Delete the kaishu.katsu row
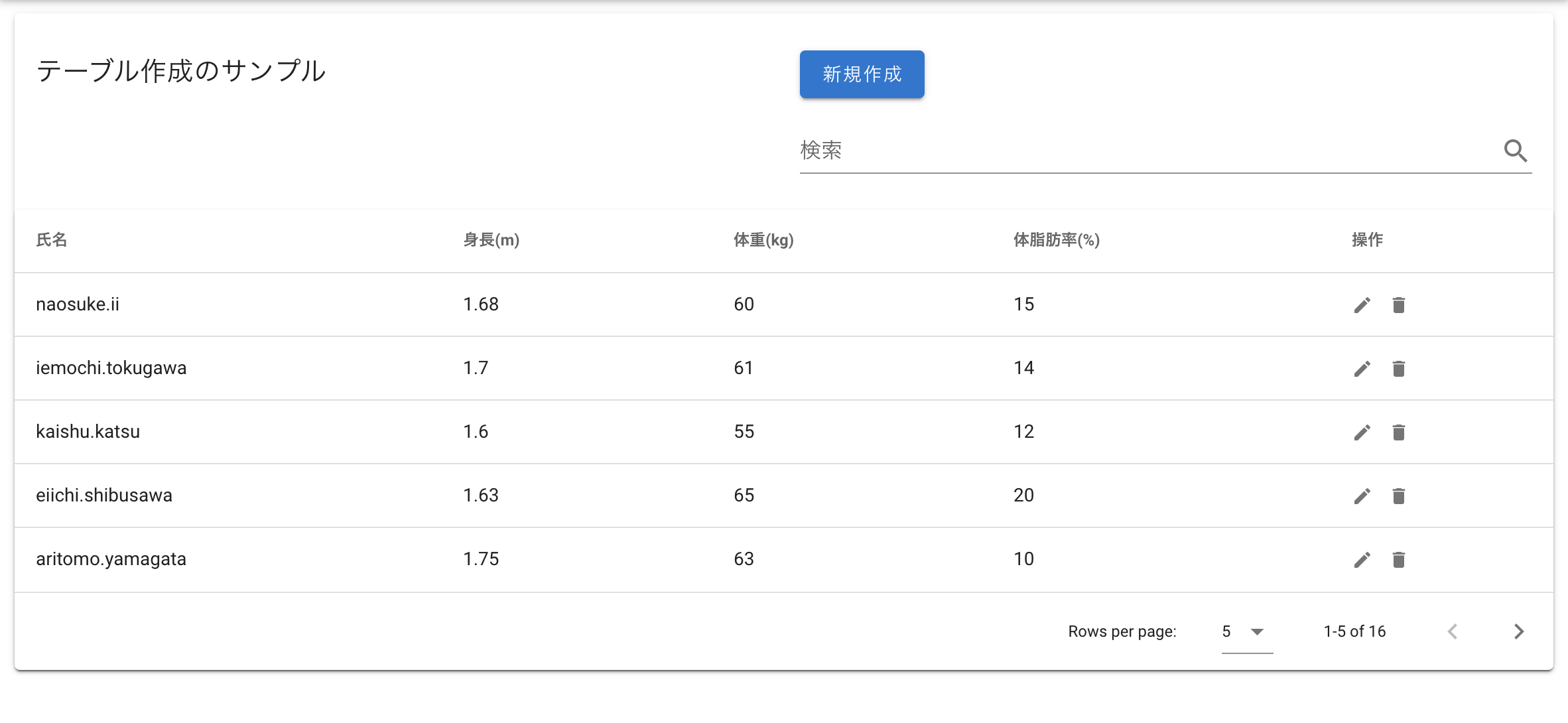 pyautogui.click(x=1399, y=432)
